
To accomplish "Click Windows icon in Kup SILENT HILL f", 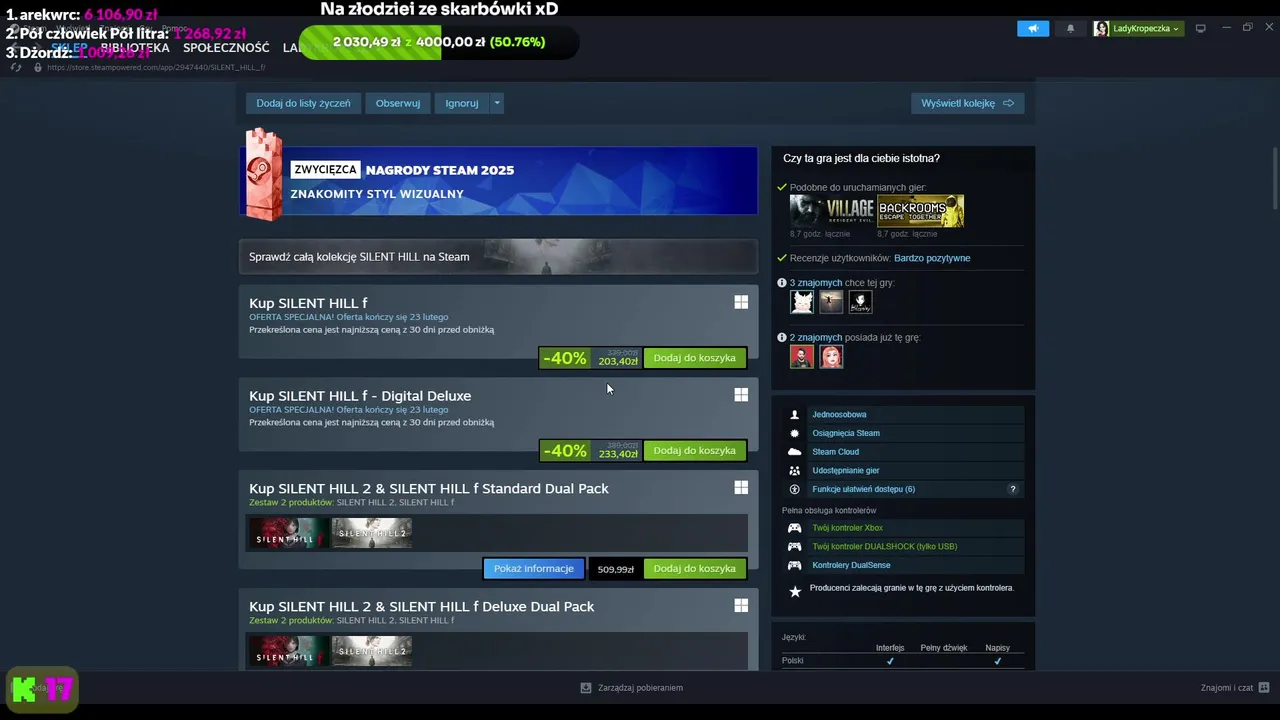I will (x=741, y=302).
